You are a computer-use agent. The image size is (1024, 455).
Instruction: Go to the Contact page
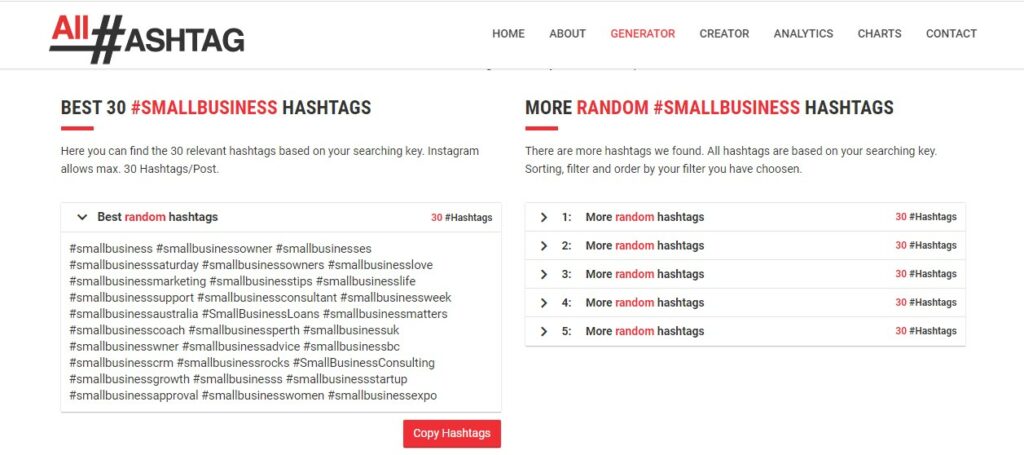pos(951,34)
